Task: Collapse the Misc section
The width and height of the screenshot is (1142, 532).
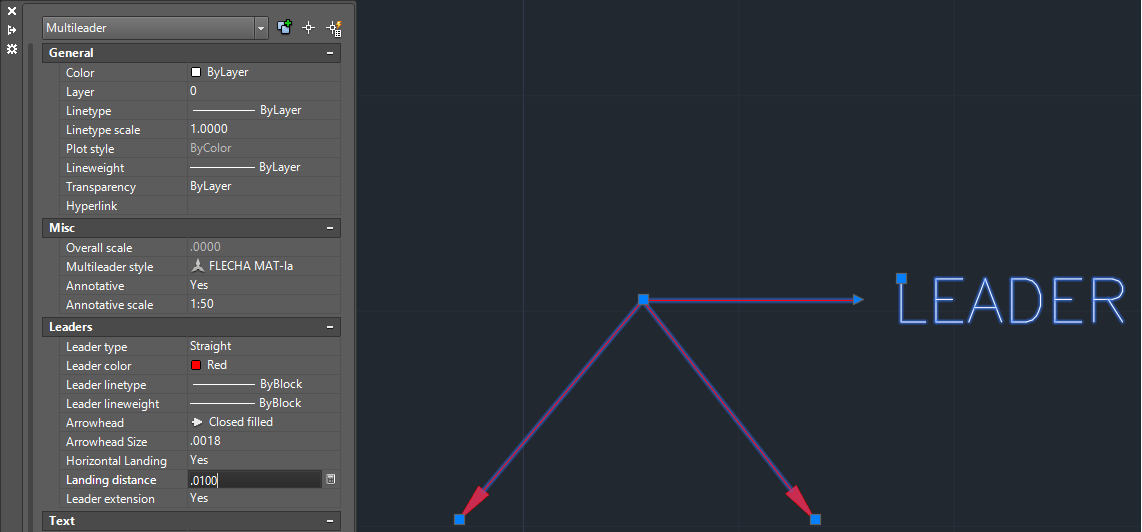Action: (x=330, y=227)
